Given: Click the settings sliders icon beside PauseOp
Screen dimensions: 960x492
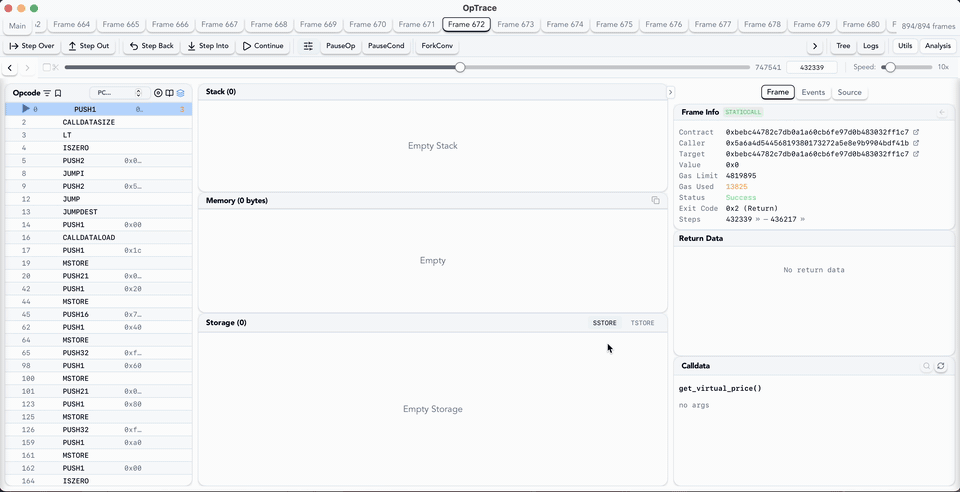Looking at the screenshot, I should (308, 46).
